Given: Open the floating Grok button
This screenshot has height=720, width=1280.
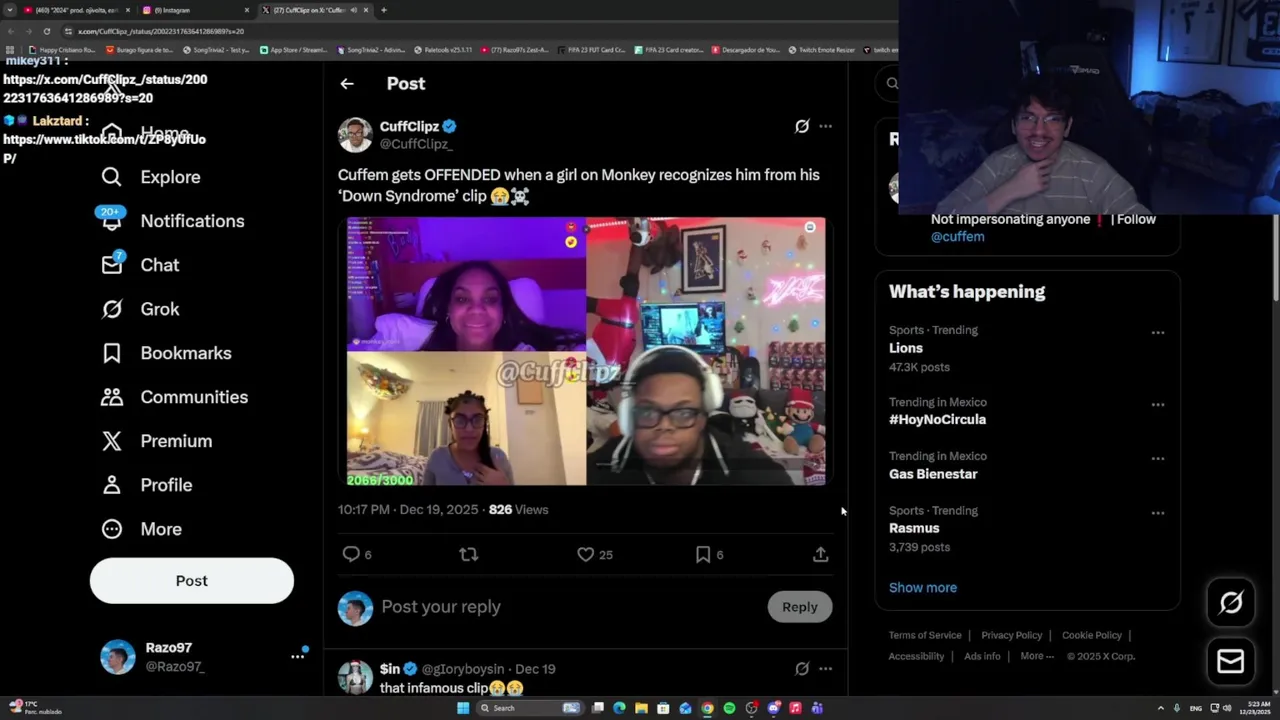Looking at the screenshot, I should click(1231, 602).
